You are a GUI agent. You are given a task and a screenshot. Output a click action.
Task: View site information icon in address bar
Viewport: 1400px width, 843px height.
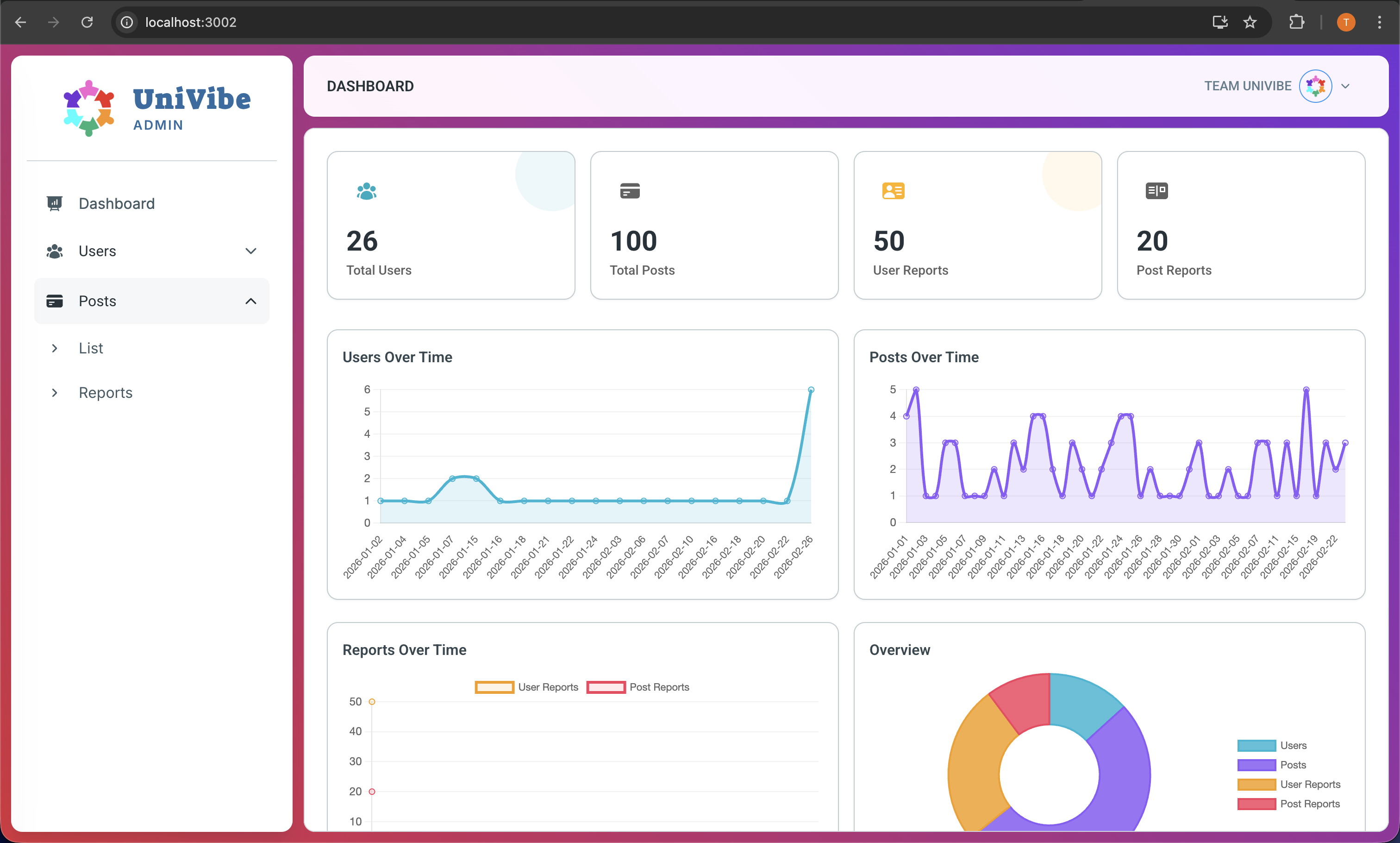coord(126,22)
